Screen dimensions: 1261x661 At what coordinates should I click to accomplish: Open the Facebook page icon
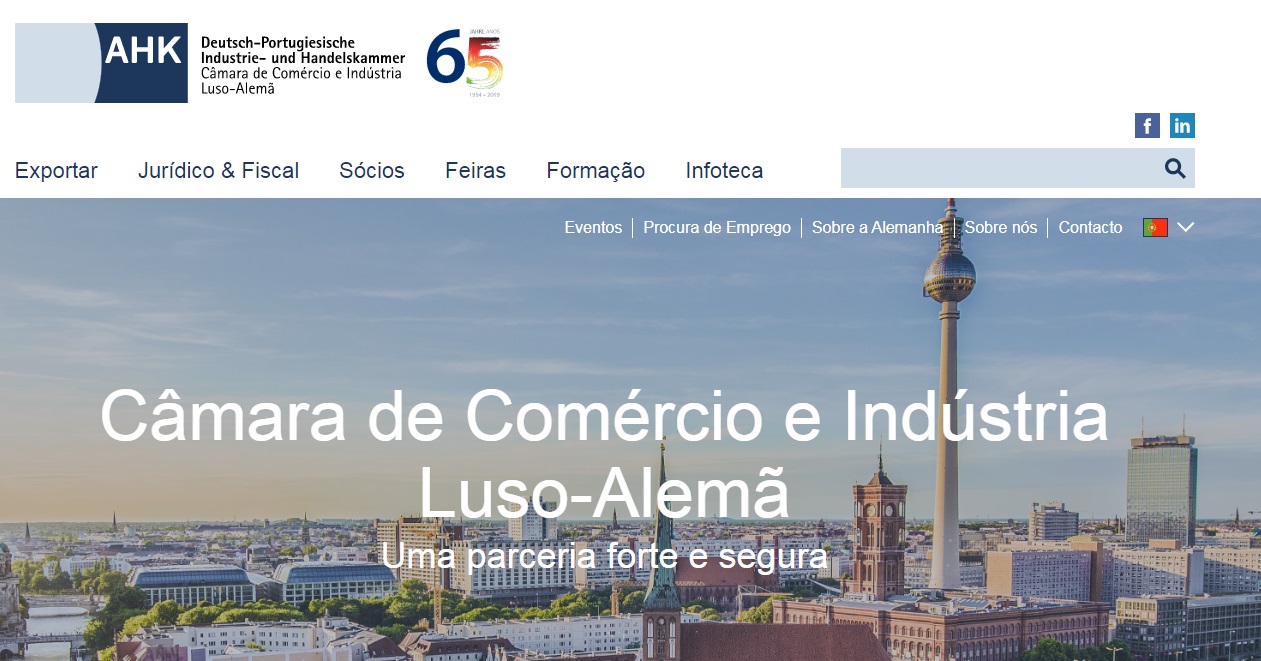click(1147, 126)
